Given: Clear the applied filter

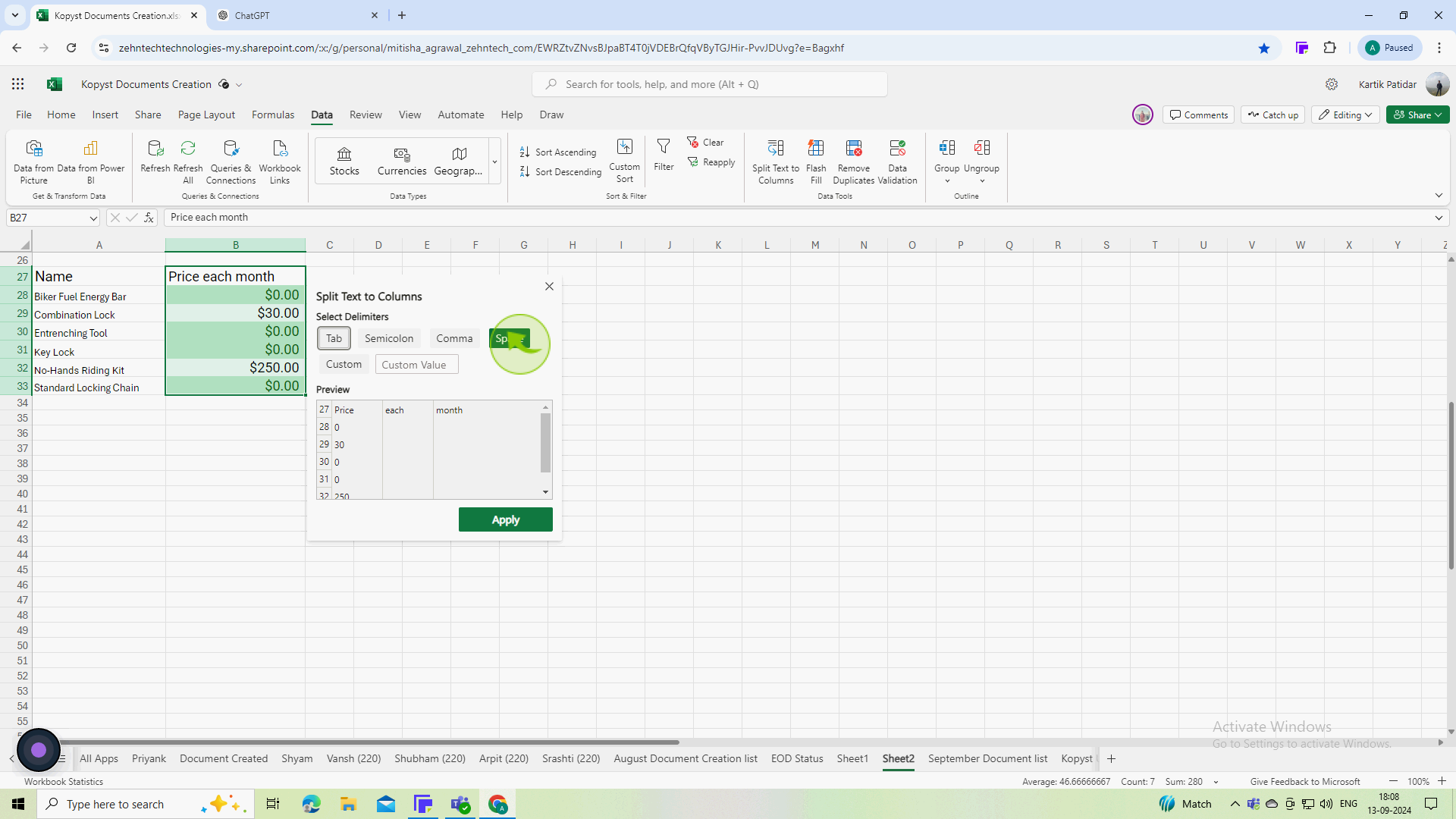Looking at the screenshot, I should click(706, 143).
